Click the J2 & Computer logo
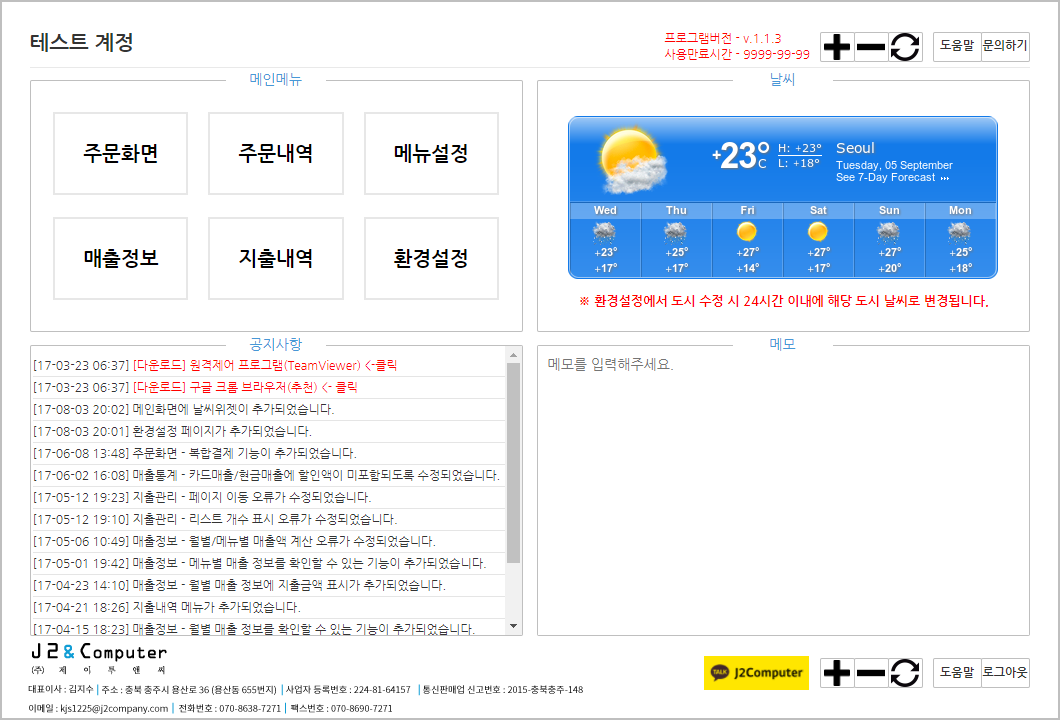Screen dimensions: 1060x720 99,658
